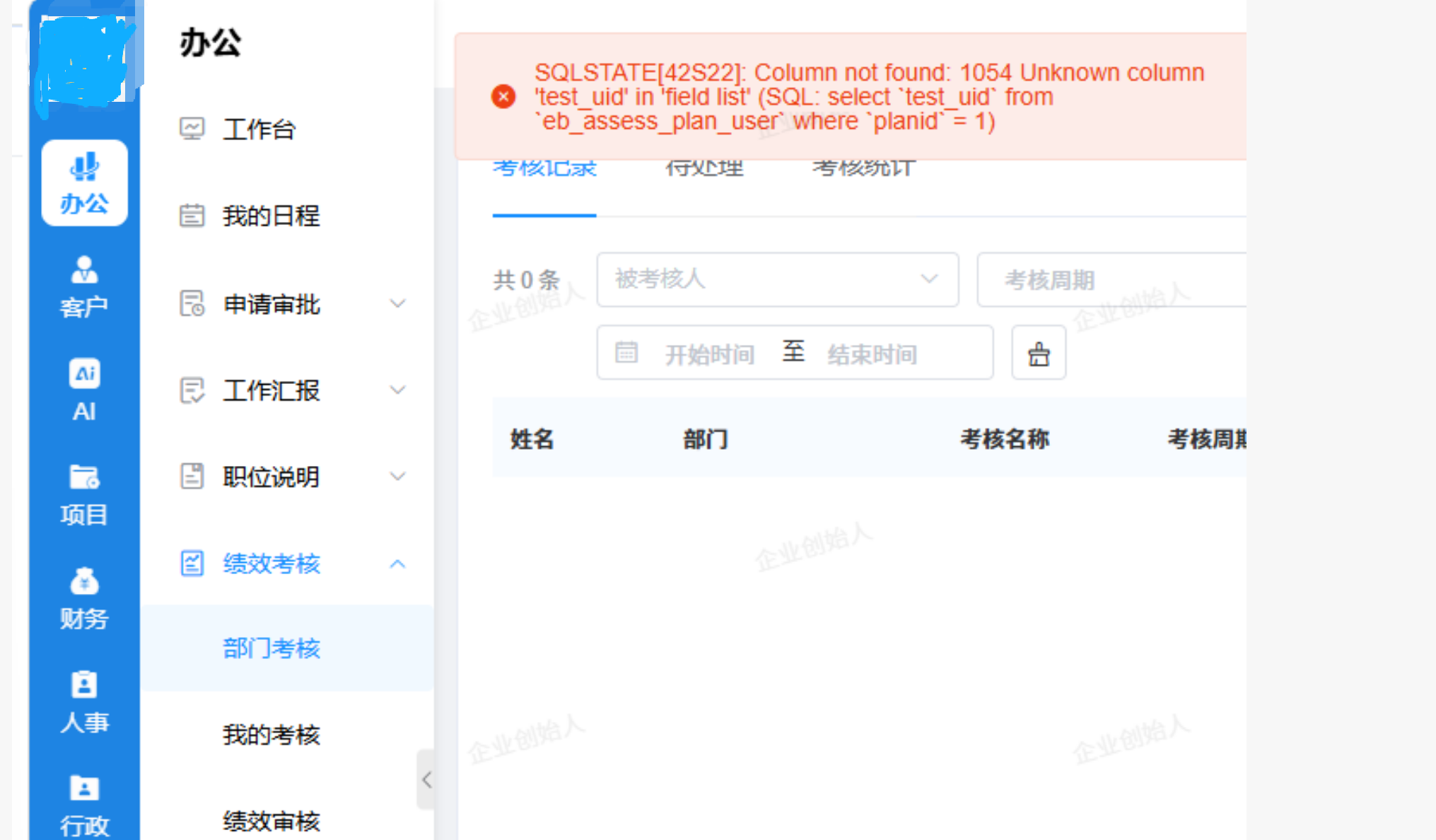This screenshot has width=1436, height=840.
Task: Click the 工作汇报 report icon
Action: (192, 390)
